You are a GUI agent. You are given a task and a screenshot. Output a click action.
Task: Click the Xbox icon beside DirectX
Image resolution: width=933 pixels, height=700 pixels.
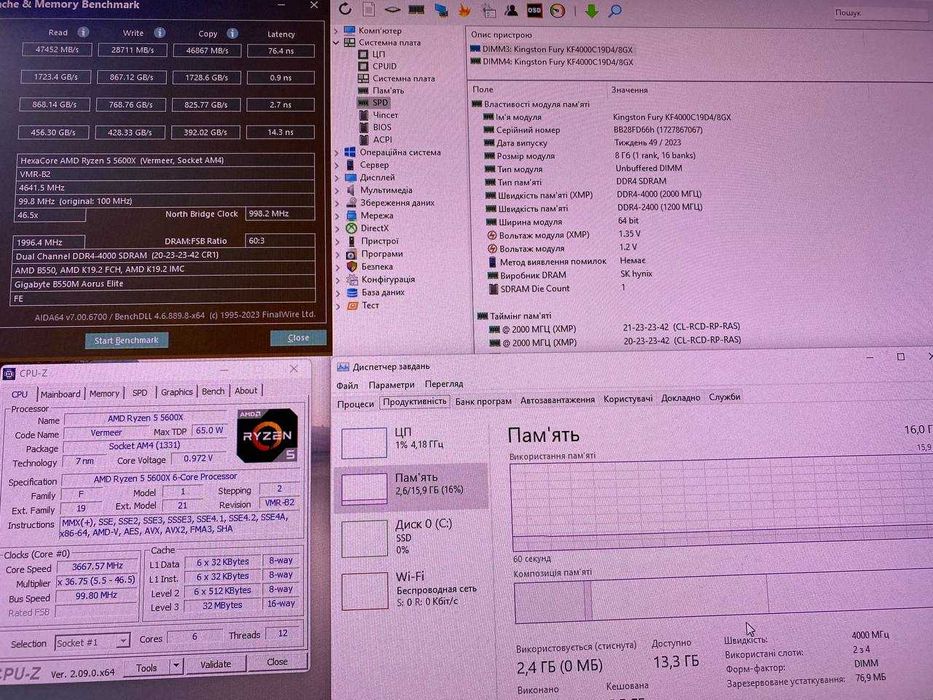click(x=352, y=228)
